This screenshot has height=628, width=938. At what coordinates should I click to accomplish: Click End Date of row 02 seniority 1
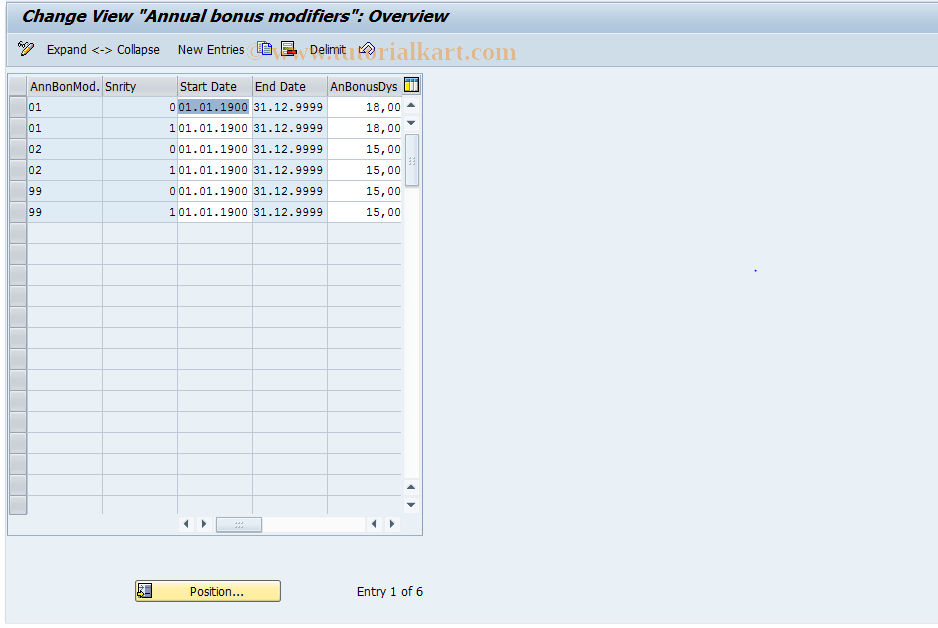(x=289, y=170)
